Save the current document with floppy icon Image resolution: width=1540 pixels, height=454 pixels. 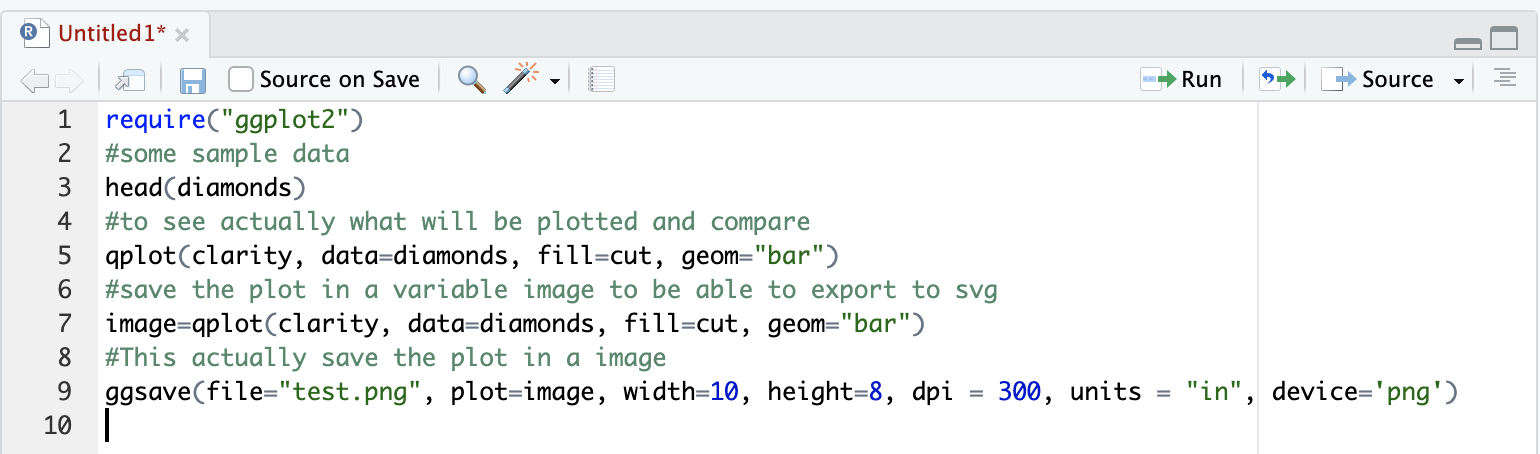[x=192, y=80]
